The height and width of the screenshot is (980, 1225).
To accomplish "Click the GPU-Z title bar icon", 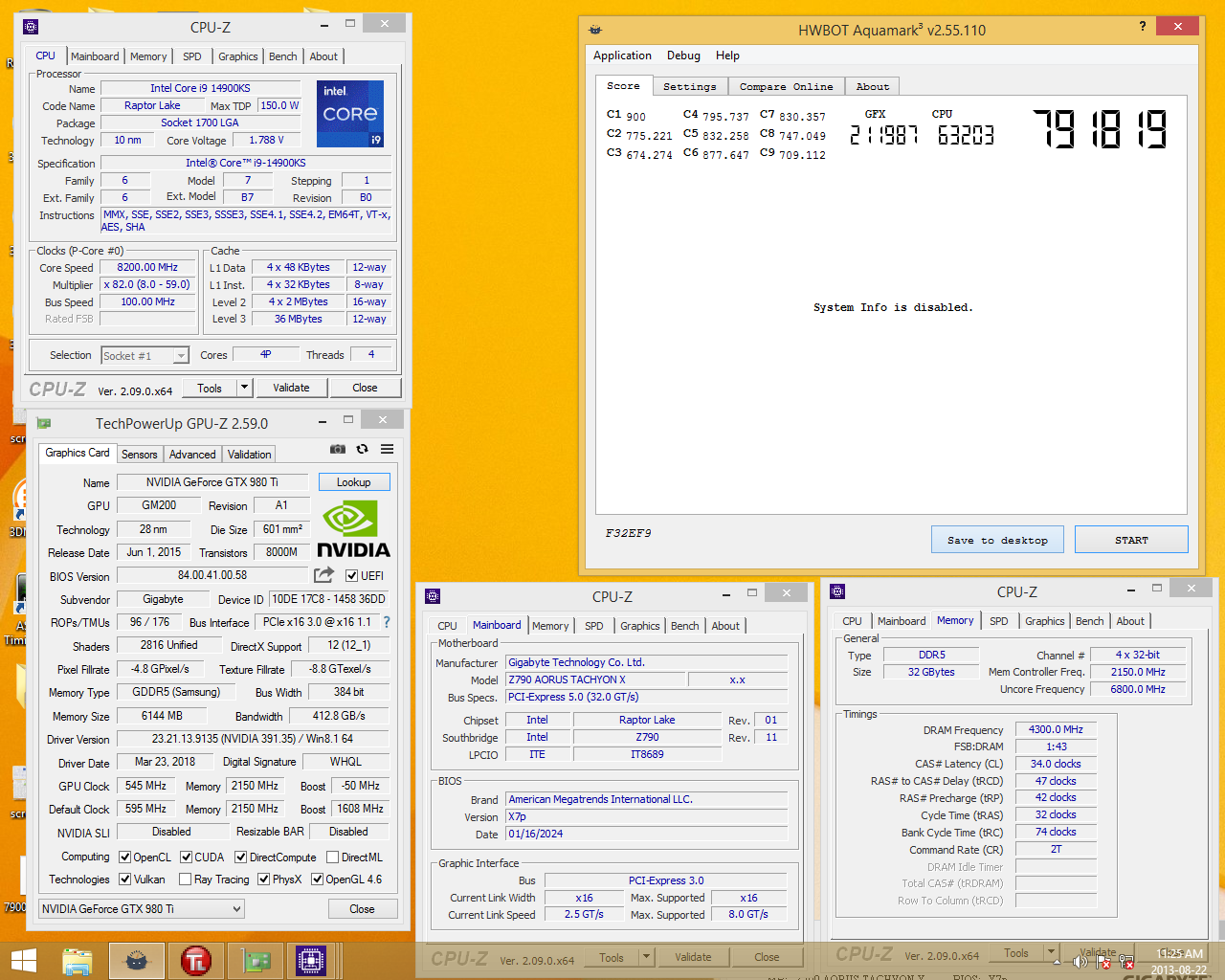I will [43, 423].
